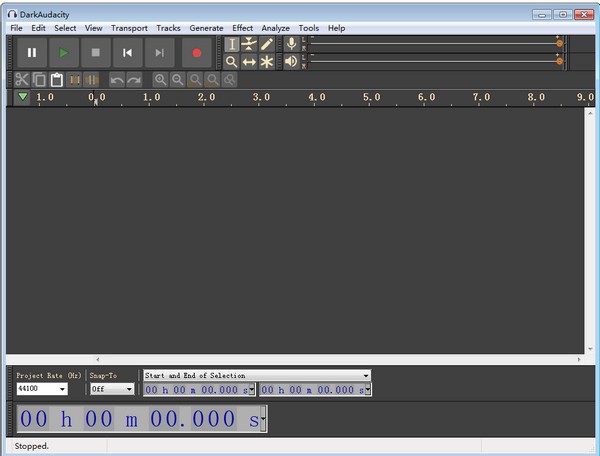Adjust the recording volume slider knob
The width and height of the screenshot is (600, 456).
point(559,44)
